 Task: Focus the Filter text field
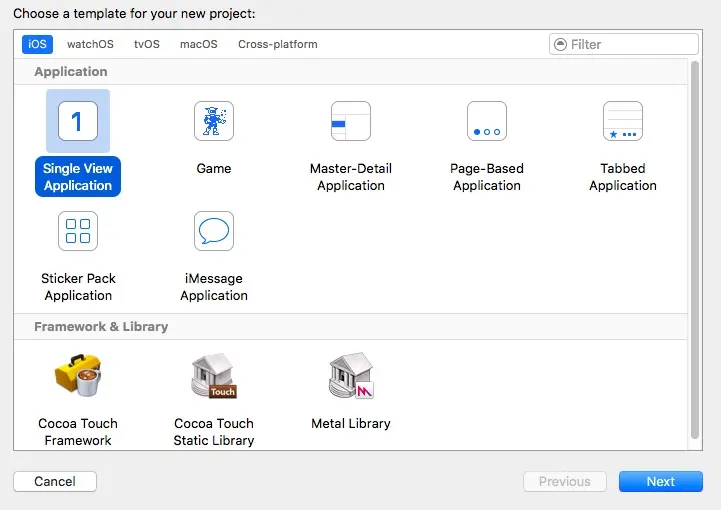click(624, 44)
